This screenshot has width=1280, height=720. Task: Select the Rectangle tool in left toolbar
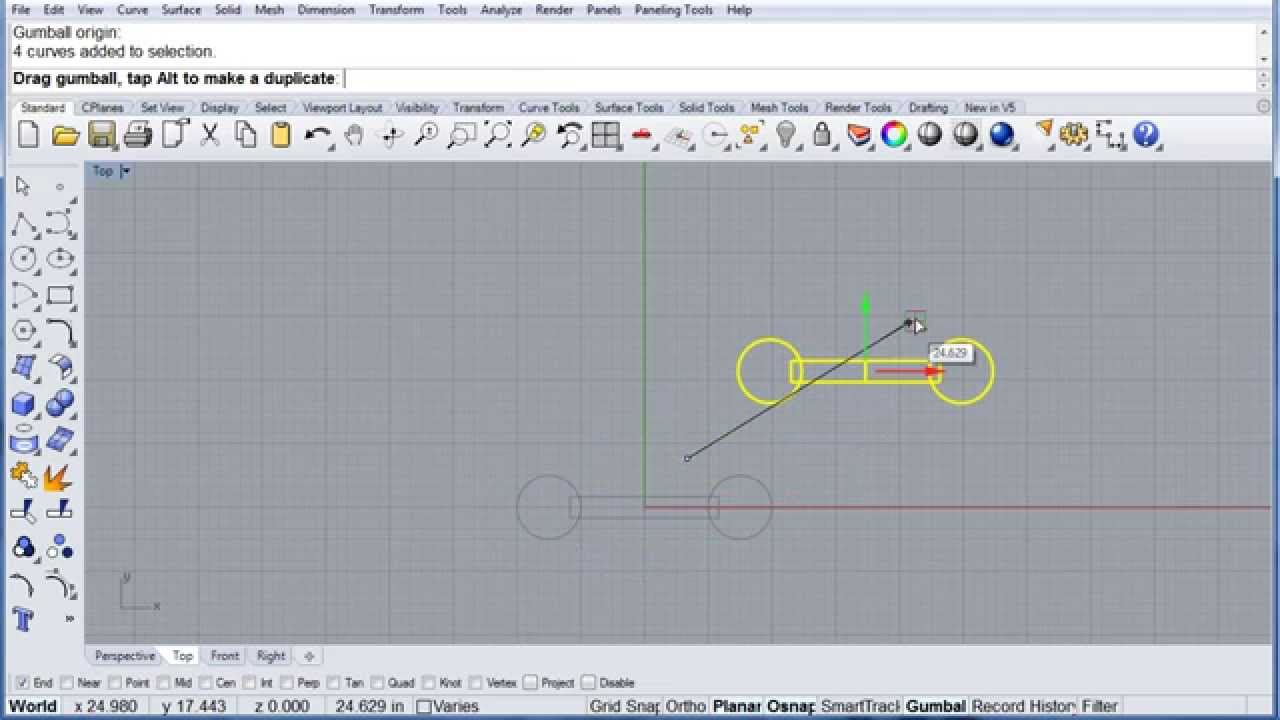[x=60, y=295]
